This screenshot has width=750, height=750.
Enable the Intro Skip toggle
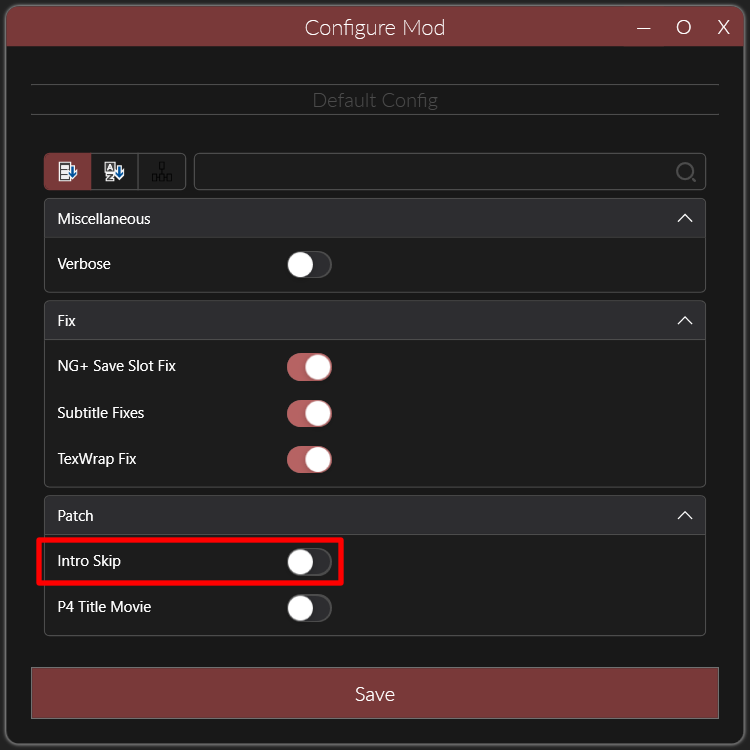click(309, 562)
